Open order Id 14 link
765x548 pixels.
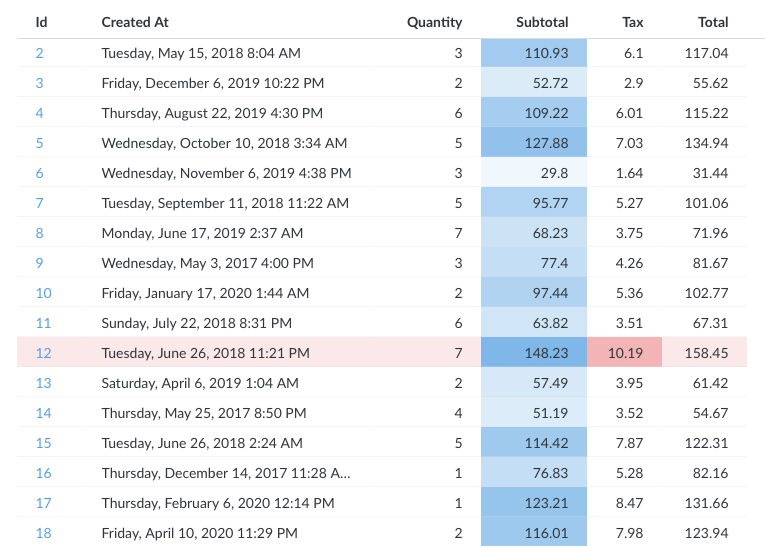pyautogui.click(x=43, y=413)
